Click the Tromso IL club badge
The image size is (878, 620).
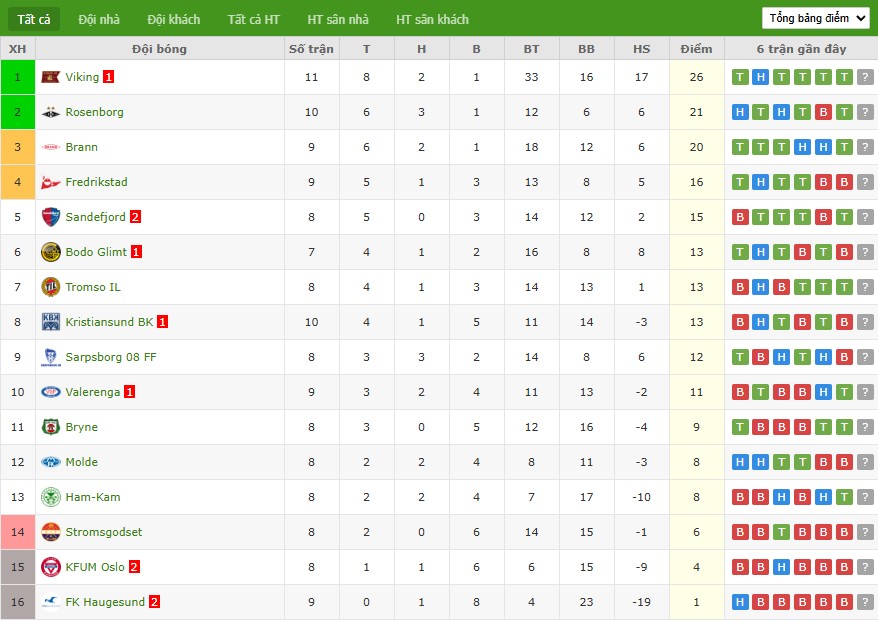50,287
